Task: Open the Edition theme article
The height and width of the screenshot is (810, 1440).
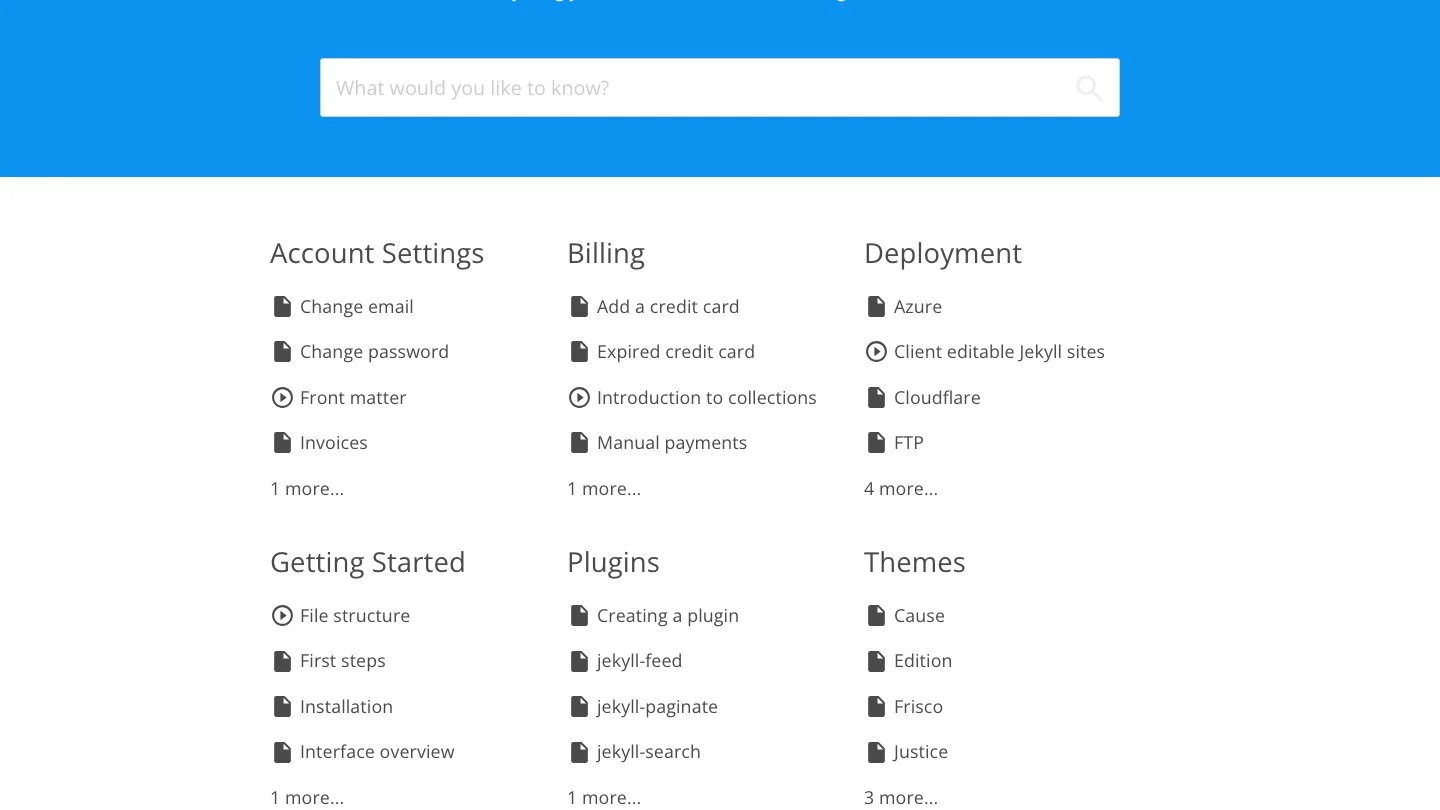Action: [923, 661]
